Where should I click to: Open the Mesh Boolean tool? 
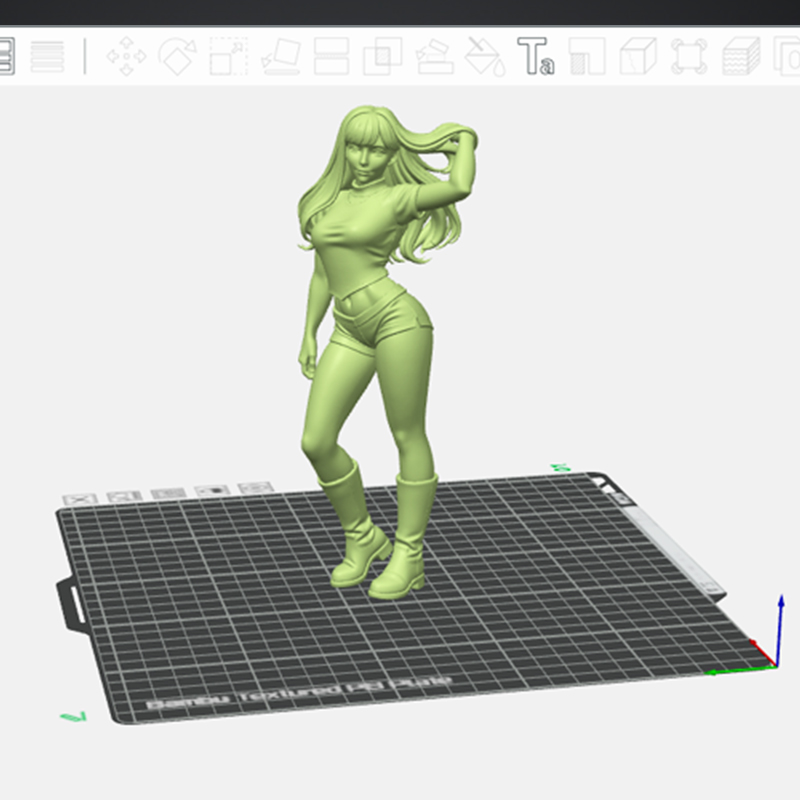click(x=382, y=56)
